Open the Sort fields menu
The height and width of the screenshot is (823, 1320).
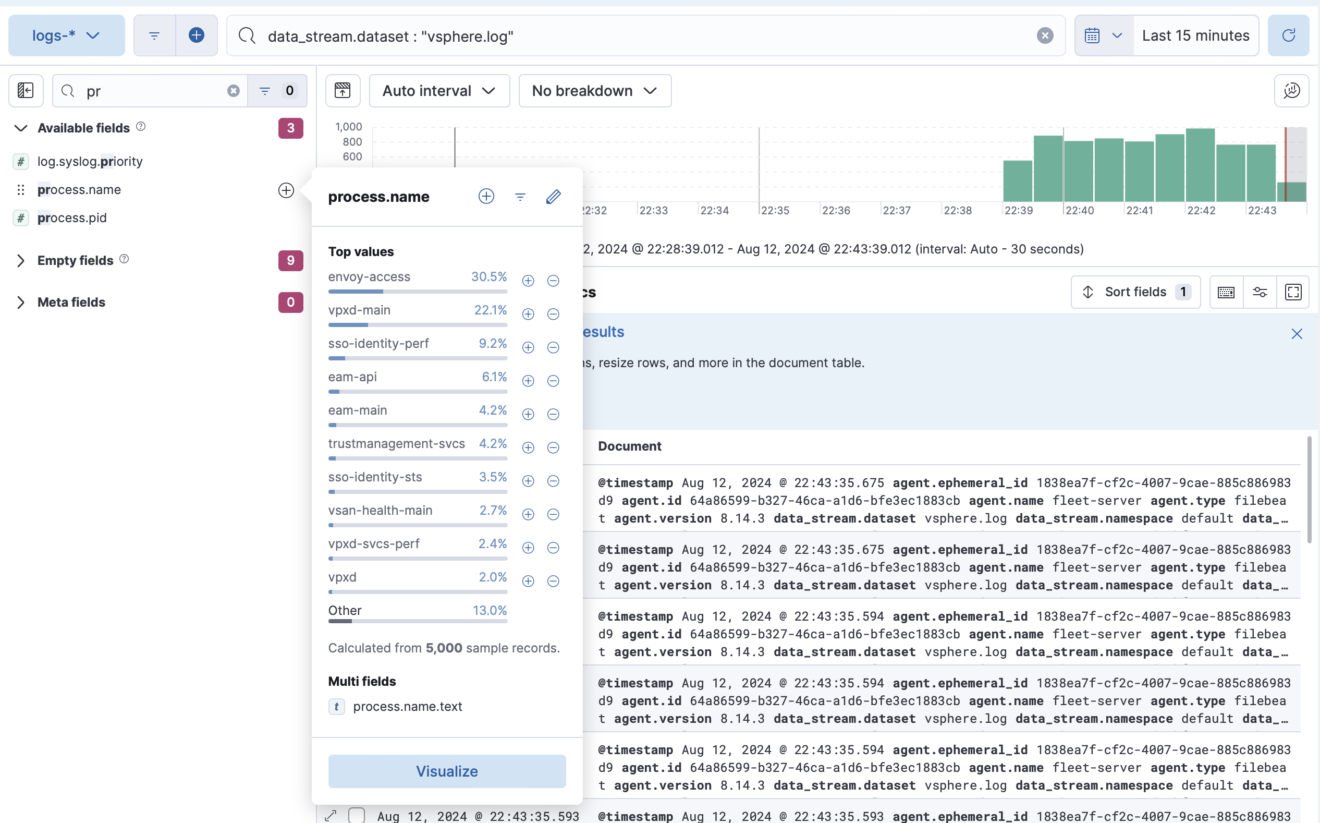coord(1135,291)
